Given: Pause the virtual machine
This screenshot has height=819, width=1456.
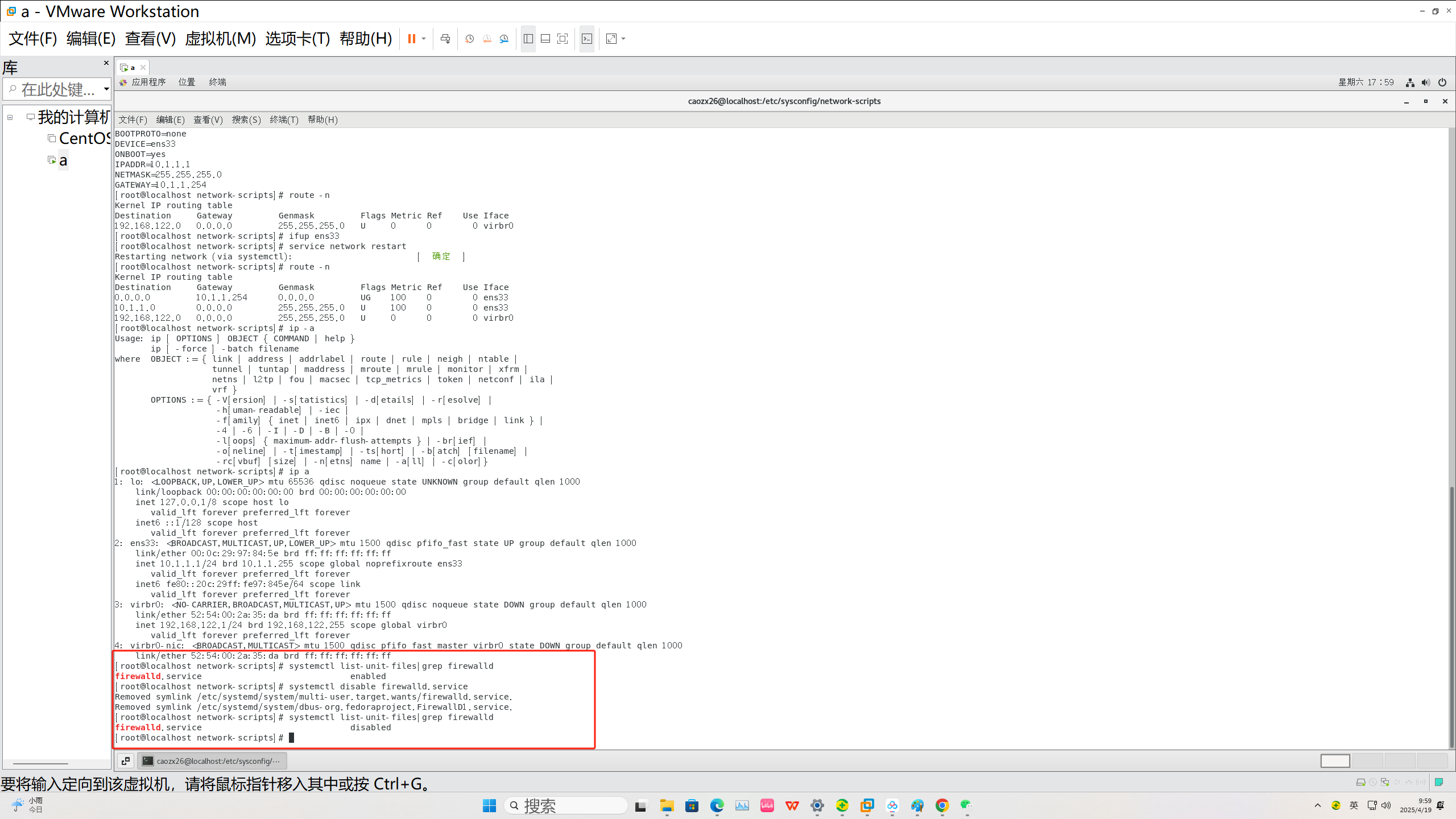Looking at the screenshot, I should (411, 39).
